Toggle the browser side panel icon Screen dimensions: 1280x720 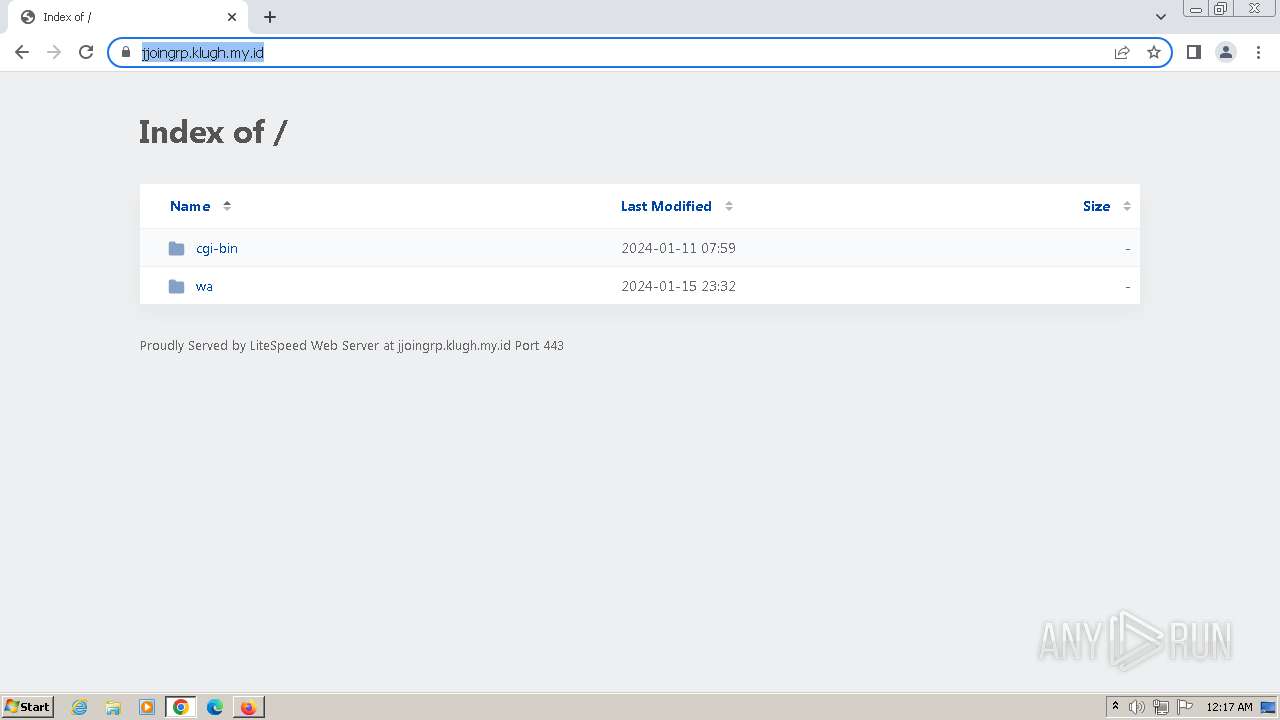click(x=1194, y=52)
